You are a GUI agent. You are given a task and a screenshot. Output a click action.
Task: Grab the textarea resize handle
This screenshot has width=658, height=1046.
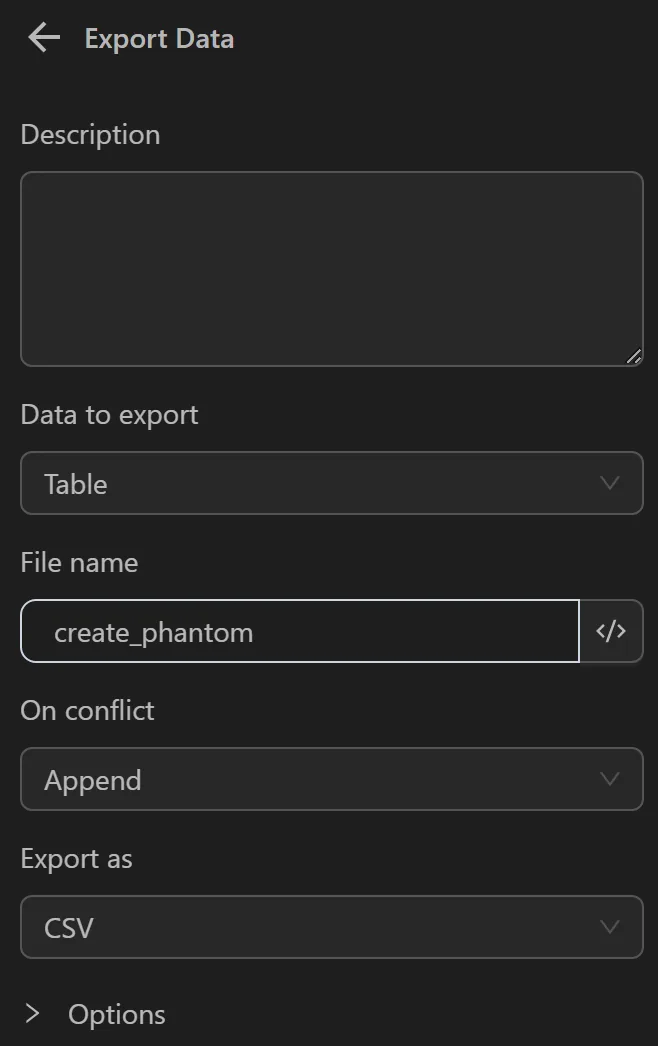[634, 355]
